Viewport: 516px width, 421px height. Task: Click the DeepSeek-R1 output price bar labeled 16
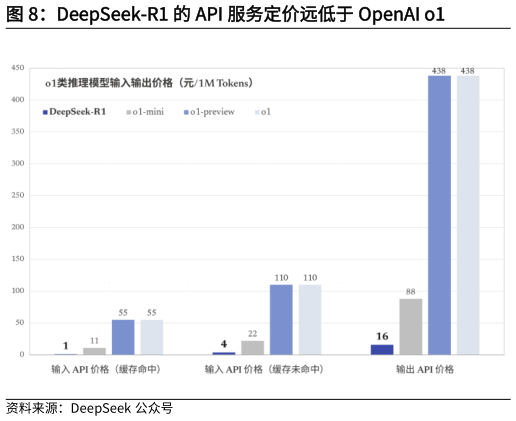click(382, 350)
